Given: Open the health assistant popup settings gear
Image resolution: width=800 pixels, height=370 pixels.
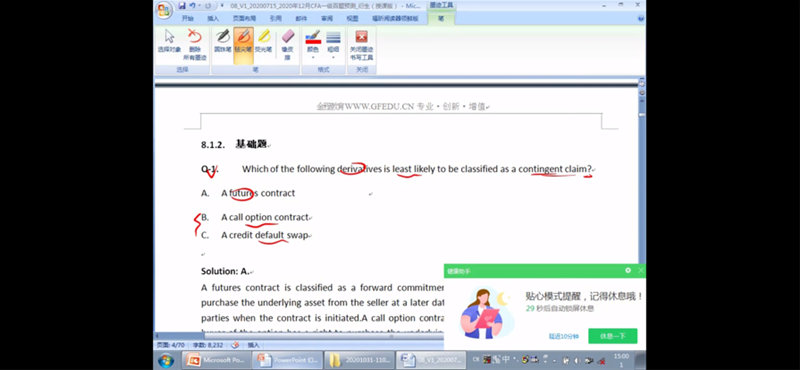Looking at the screenshot, I should click(628, 270).
